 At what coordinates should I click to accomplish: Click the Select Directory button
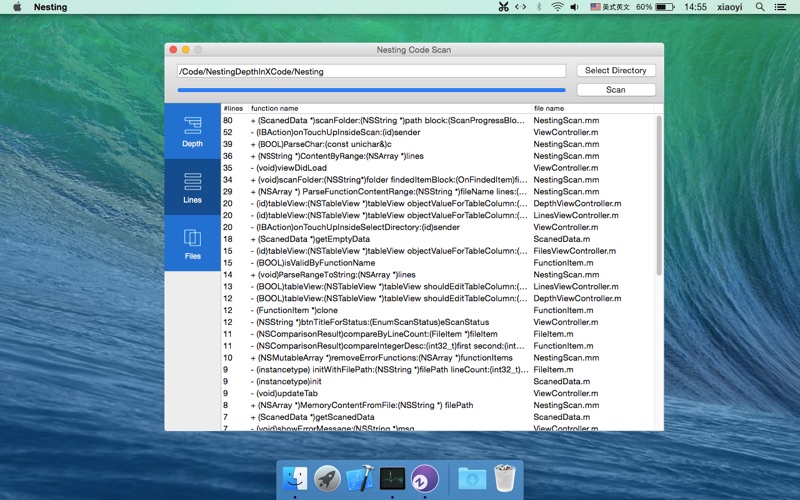(x=616, y=70)
